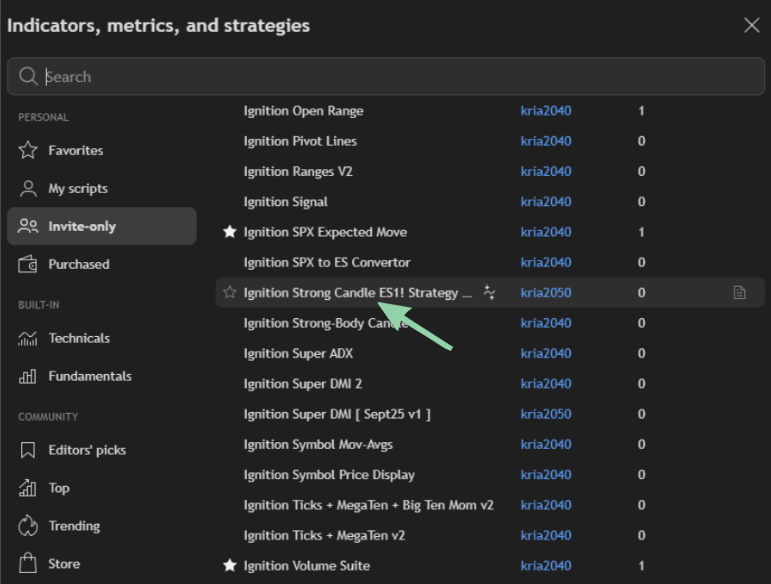Image resolution: width=771 pixels, height=584 pixels.
Task: Open the Trending flame icon
Action: [28, 527]
